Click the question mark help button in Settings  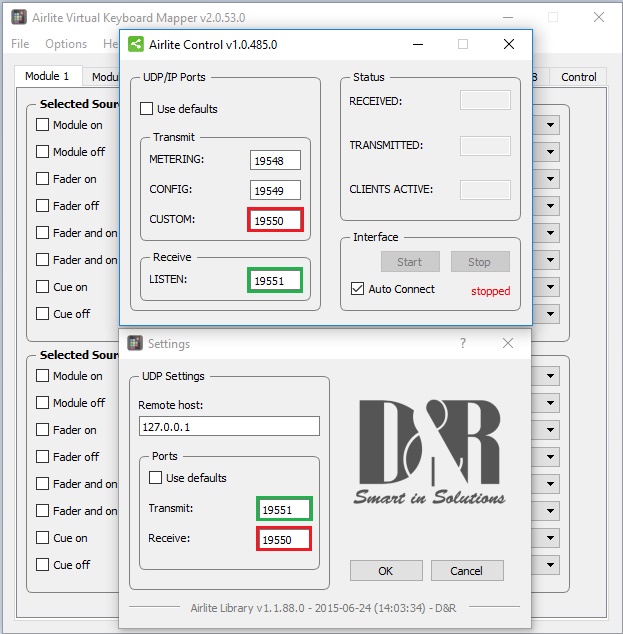coord(463,343)
